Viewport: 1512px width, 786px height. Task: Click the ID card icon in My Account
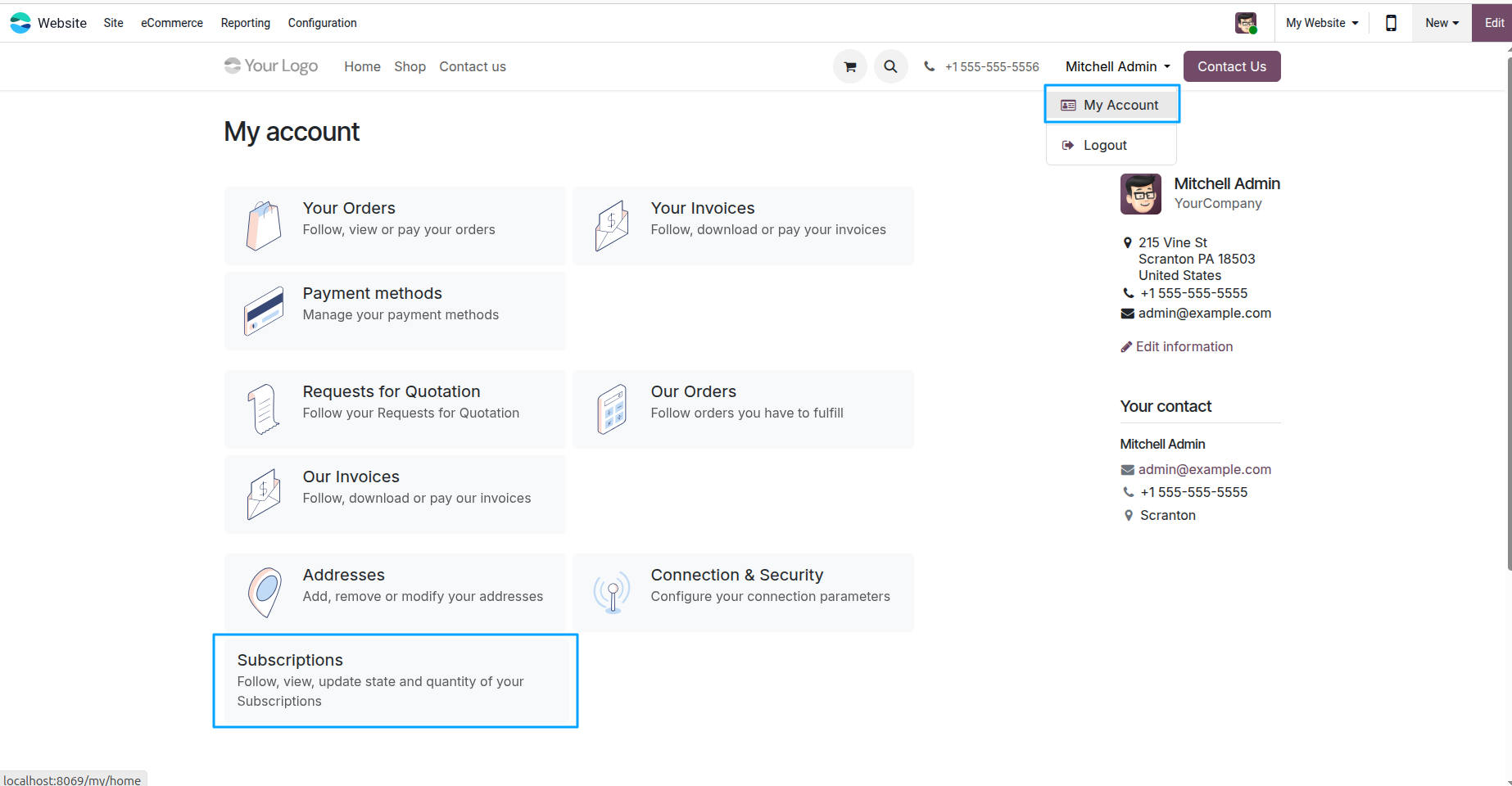coord(1068,105)
